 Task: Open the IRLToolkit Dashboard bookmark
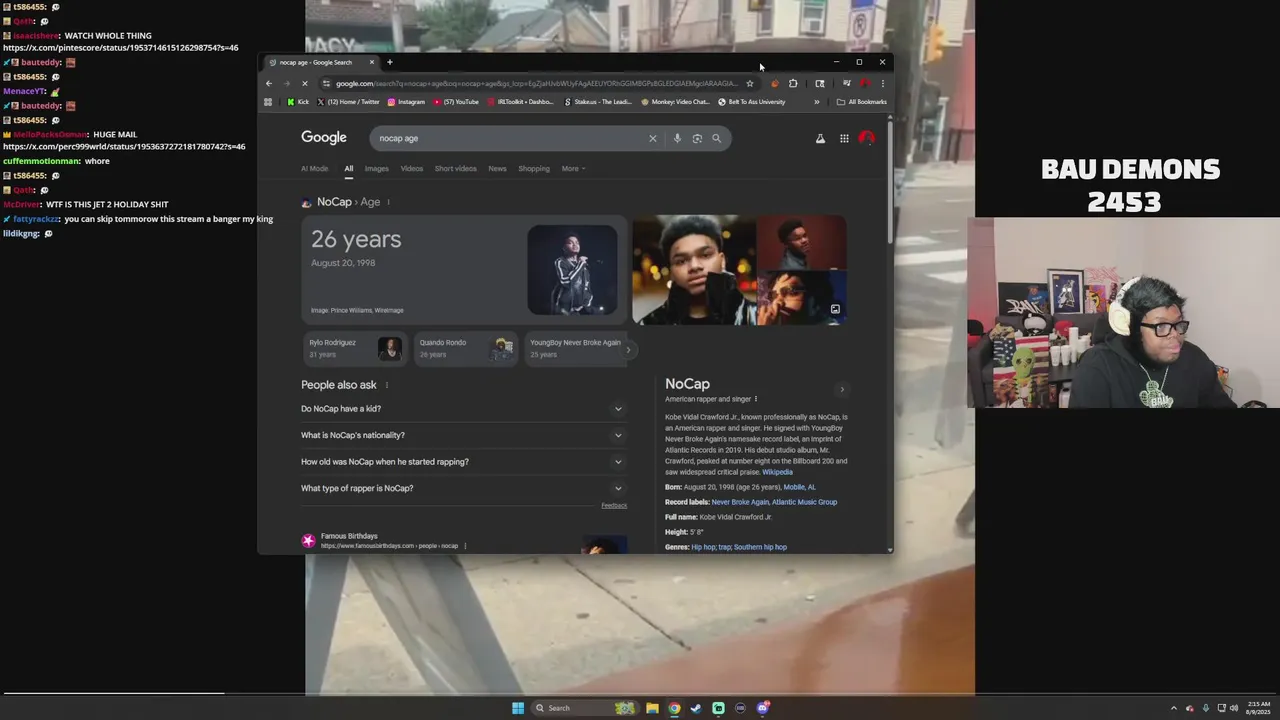(520, 102)
